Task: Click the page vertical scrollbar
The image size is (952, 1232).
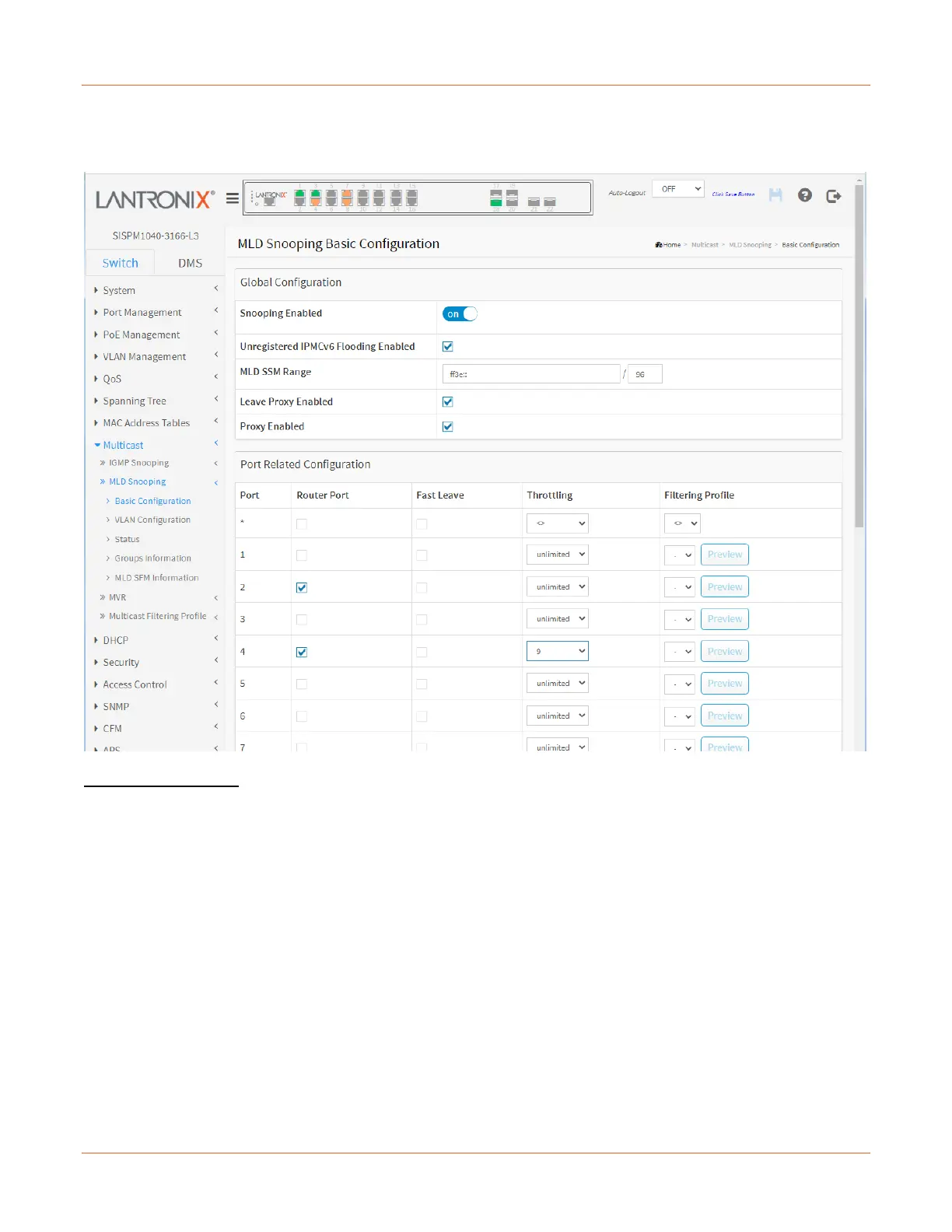Action: [x=859, y=356]
